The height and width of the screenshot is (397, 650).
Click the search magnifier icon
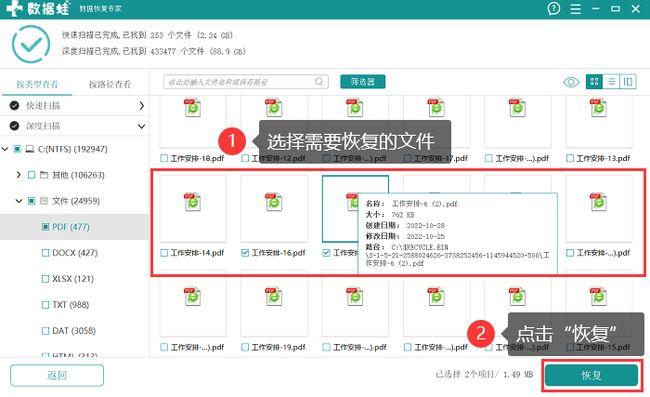pos(319,82)
